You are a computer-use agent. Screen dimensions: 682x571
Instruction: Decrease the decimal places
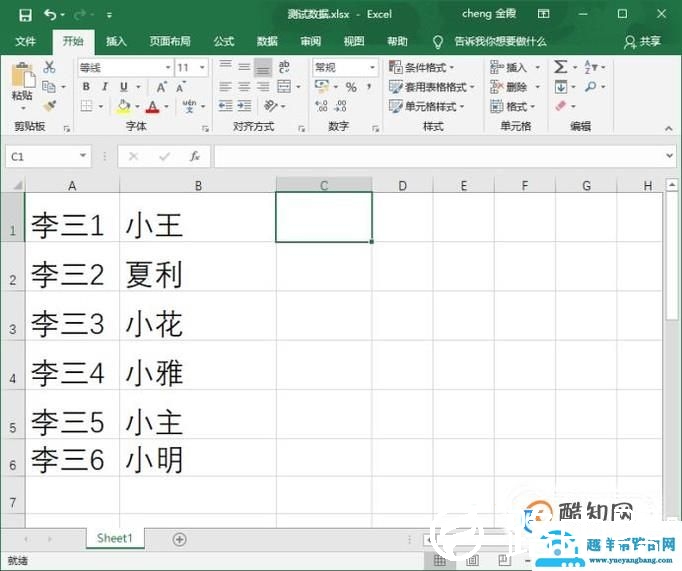click(x=341, y=106)
